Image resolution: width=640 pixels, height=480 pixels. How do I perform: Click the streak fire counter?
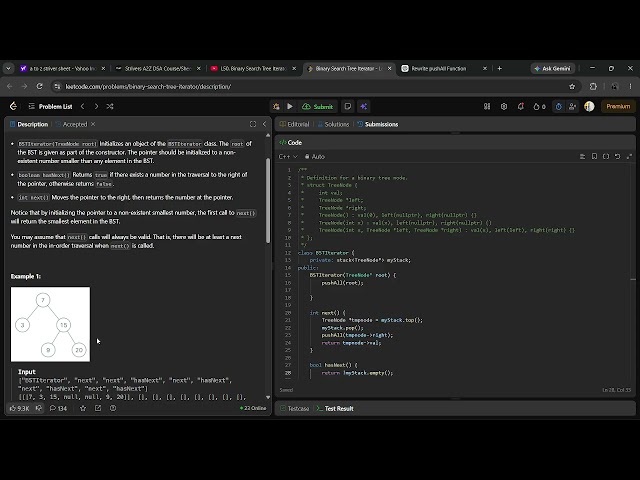[x=540, y=107]
